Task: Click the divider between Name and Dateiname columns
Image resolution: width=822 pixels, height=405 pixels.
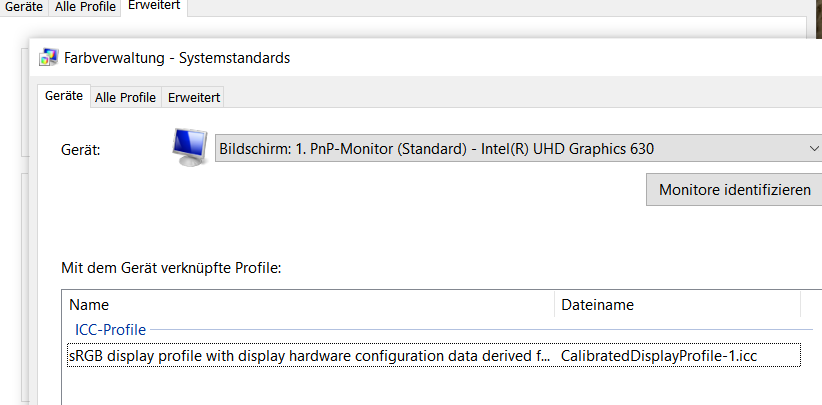Action: [x=554, y=304]
